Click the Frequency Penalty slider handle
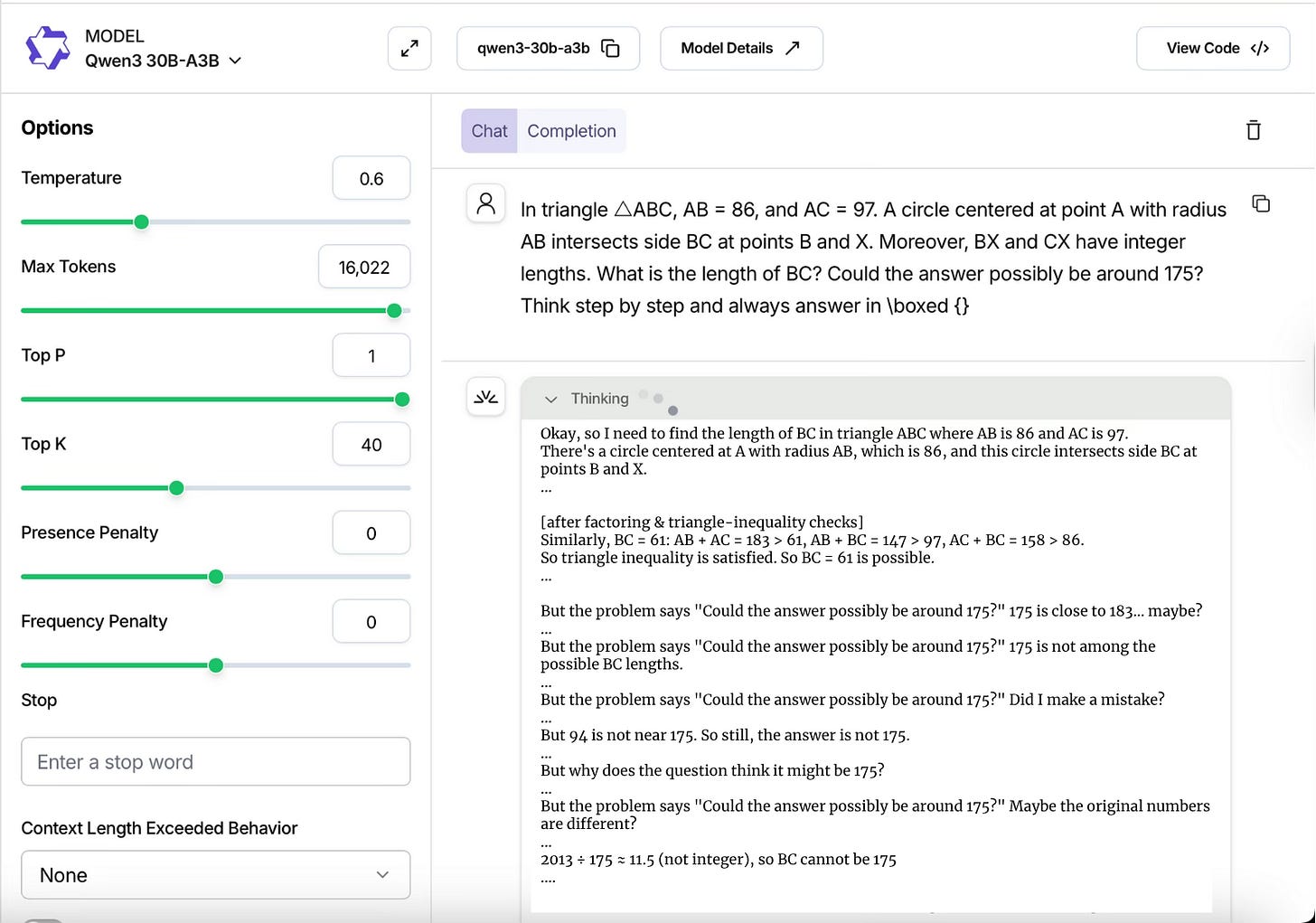This screenshot has height=923, width=1316. click(x=216, y=665)
